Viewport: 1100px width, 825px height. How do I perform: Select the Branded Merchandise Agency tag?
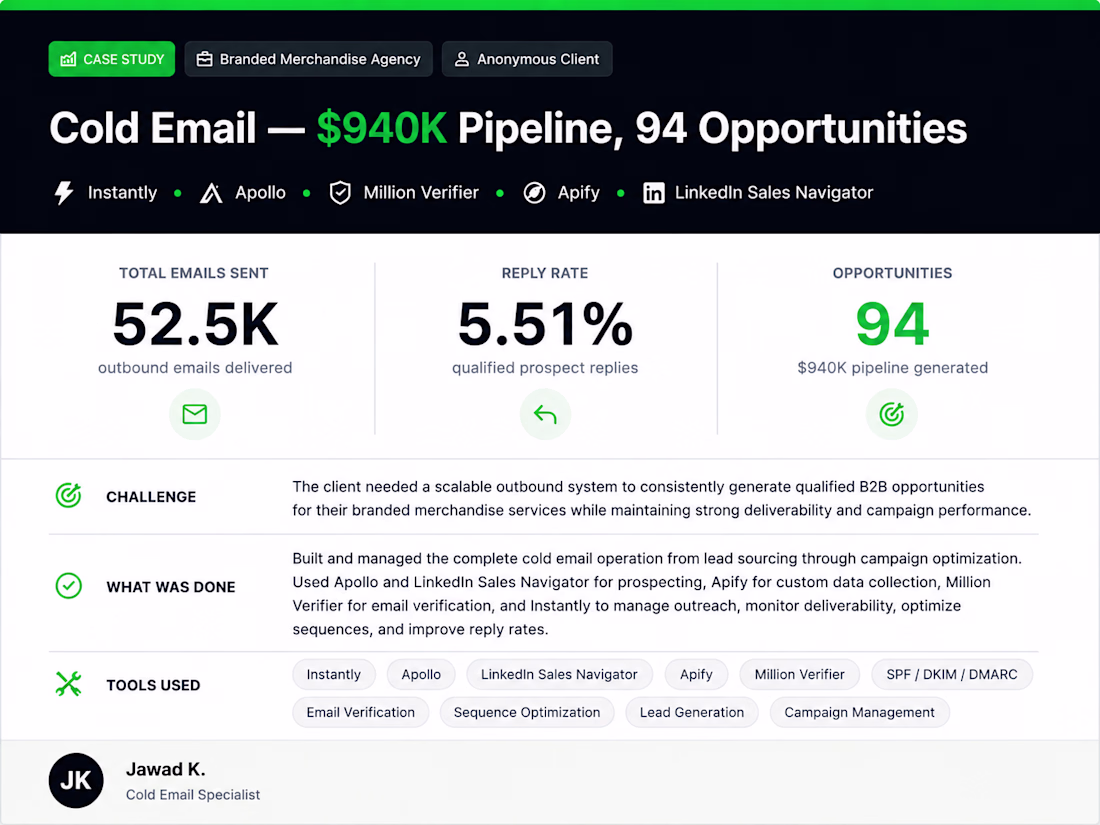click(309, 59)
